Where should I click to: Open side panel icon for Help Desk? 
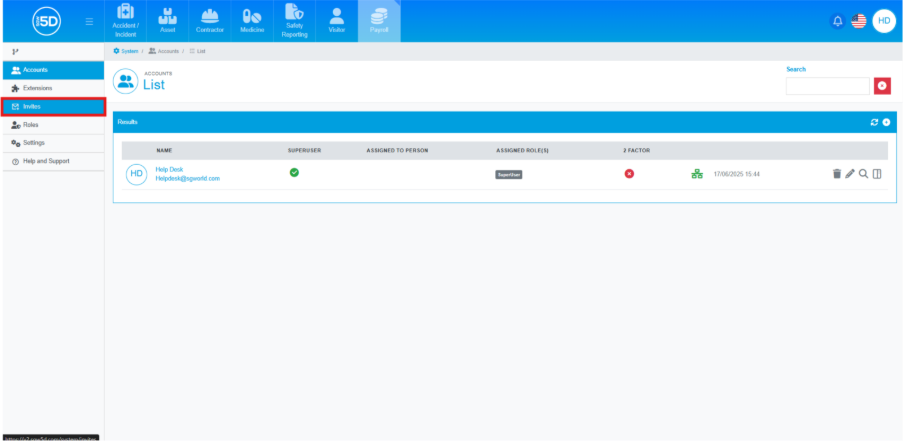pyautogui.click(x=877, y=173)
